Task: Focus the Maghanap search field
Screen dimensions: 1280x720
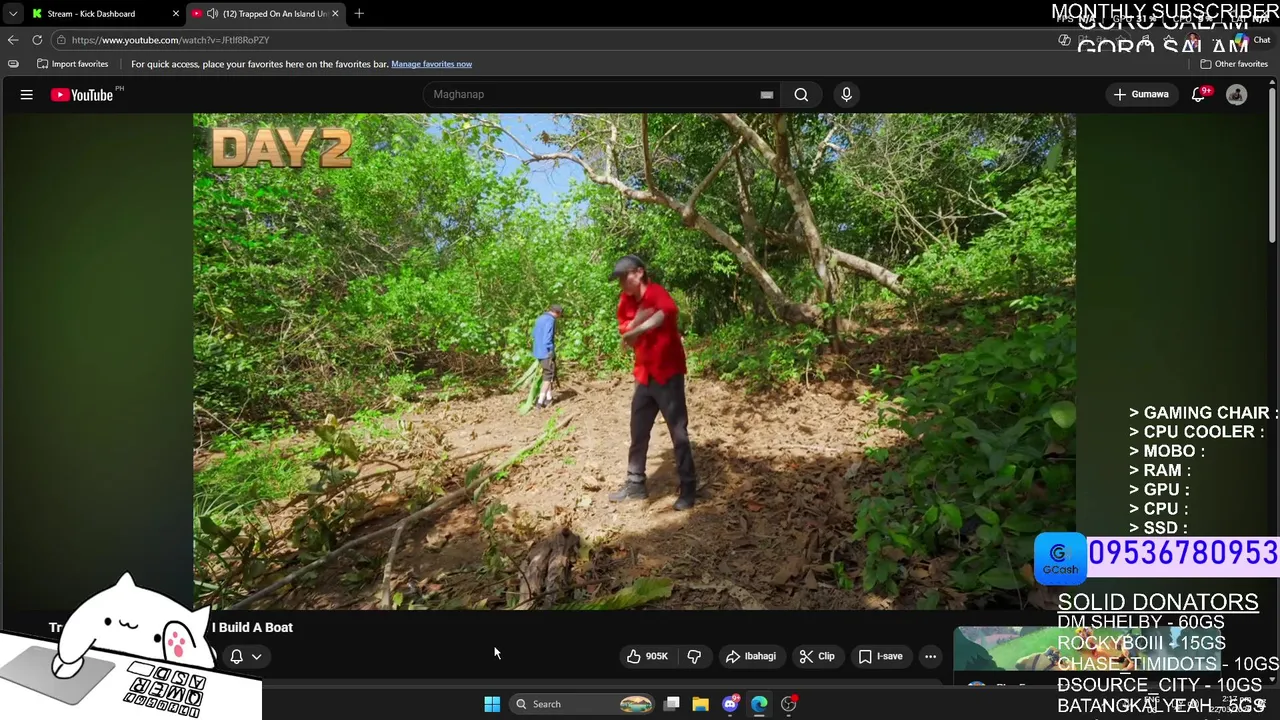Action: [595, 94]
